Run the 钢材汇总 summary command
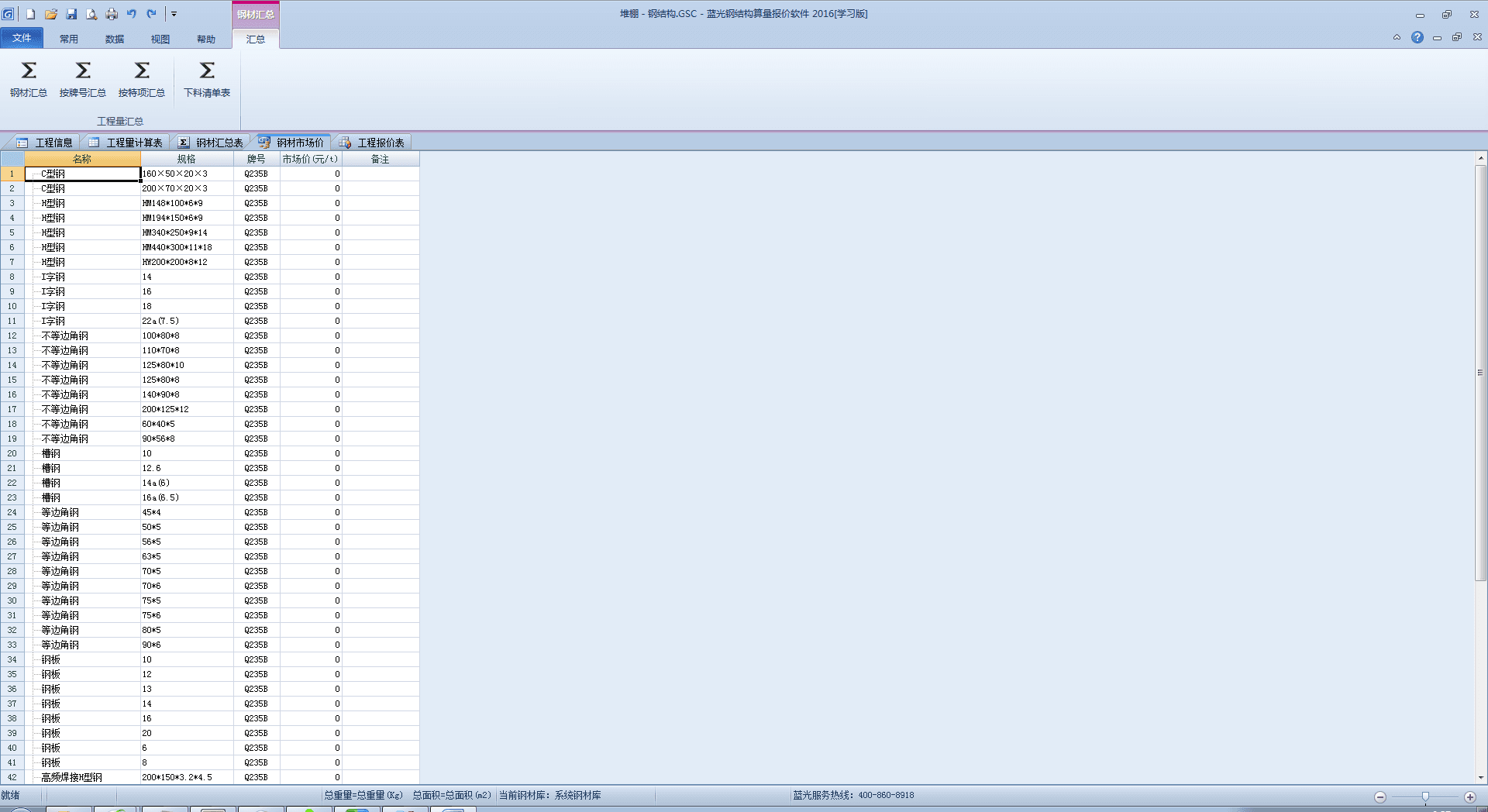 pyautogui.click(x=29, y=79)
